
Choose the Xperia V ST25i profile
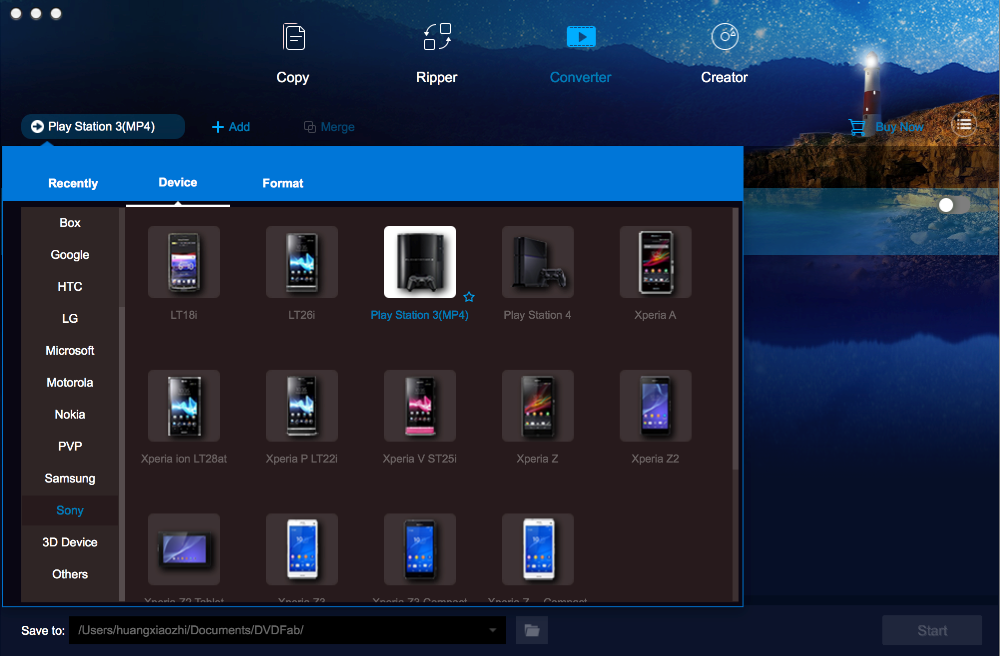click(420, 405)
